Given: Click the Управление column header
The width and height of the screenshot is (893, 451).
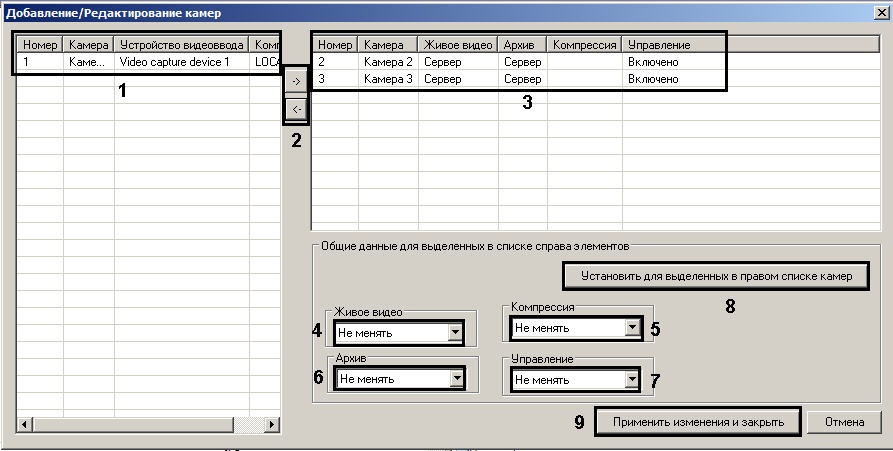Looking at the screenshot, I should pyautogui.click(x=658, y=45).
